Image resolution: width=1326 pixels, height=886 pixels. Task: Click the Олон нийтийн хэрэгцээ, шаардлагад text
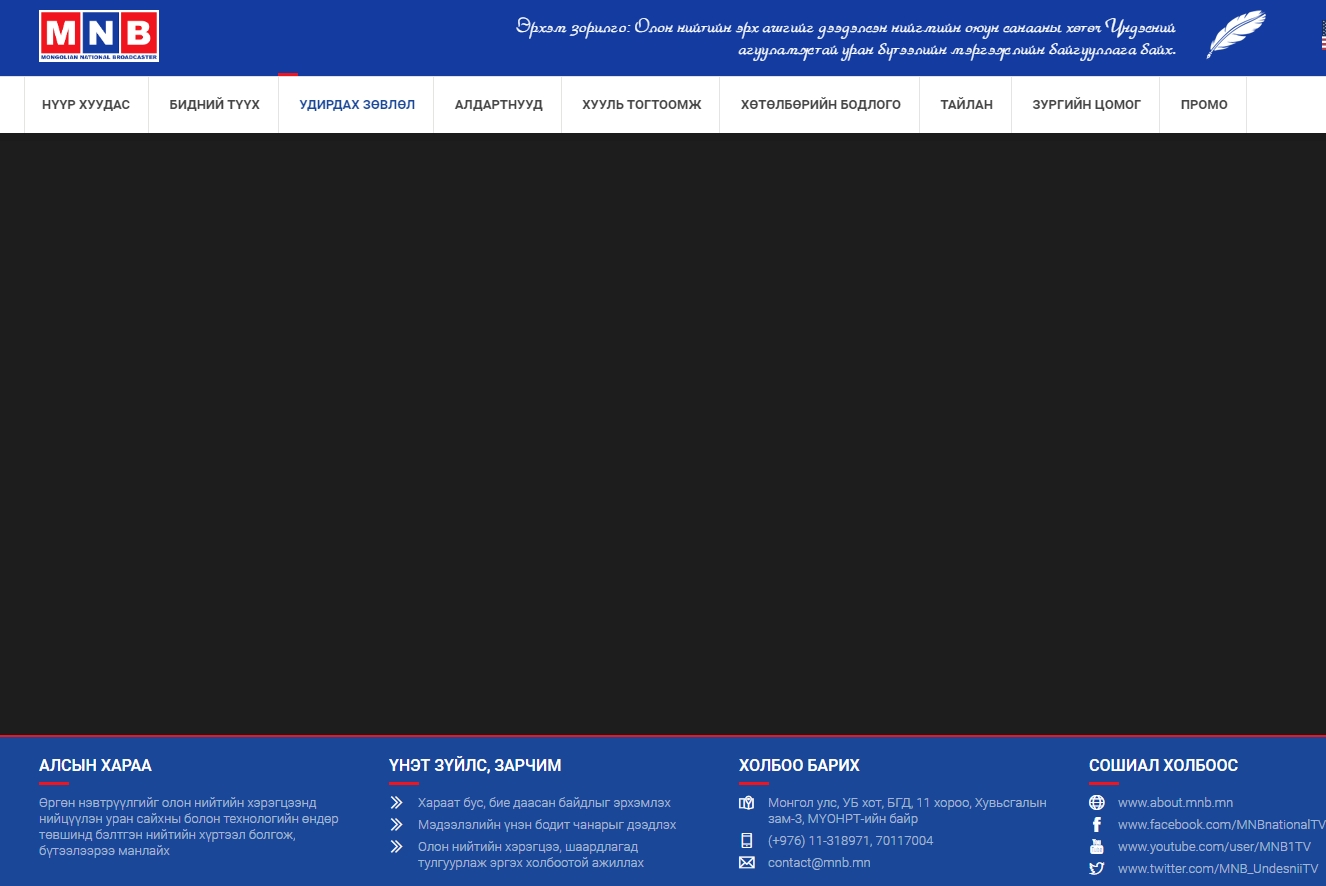click(531, 854)
